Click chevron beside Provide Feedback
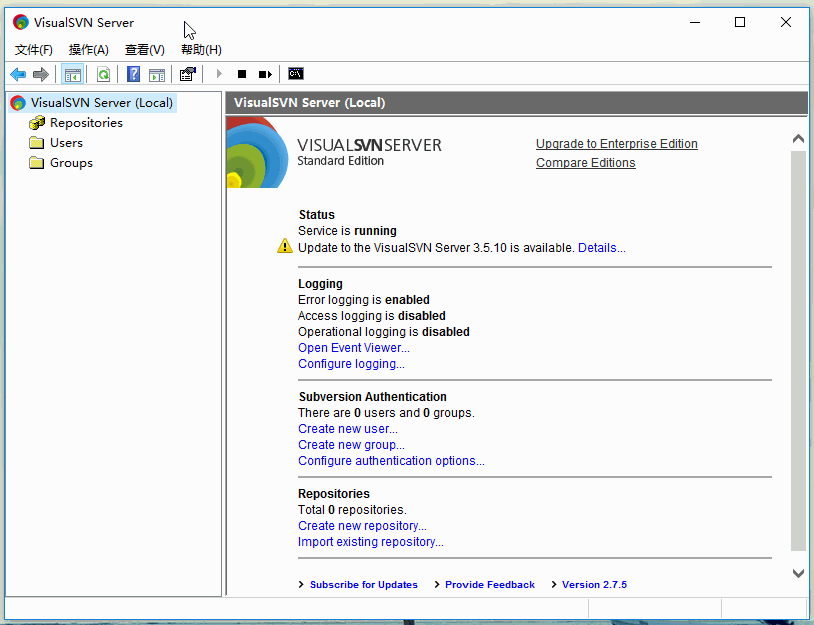Image resolution: width=814 pixels, height=625 pixels. point(437,585)
